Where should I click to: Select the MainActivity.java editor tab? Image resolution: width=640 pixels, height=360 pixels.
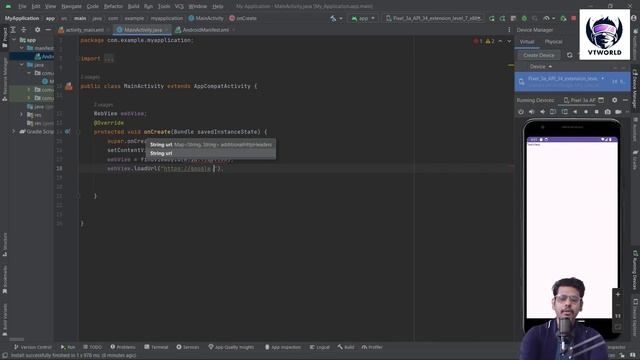pyautogui.click(x=142, y=30)
